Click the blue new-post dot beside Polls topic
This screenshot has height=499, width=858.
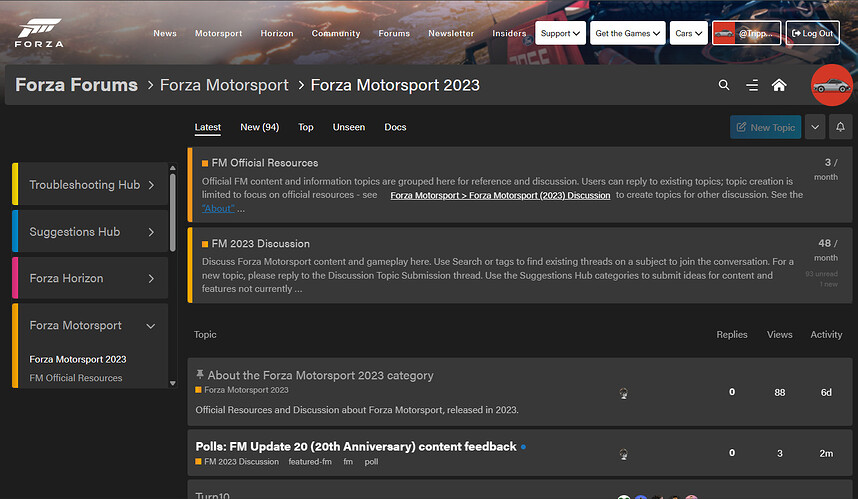point(523,447)
